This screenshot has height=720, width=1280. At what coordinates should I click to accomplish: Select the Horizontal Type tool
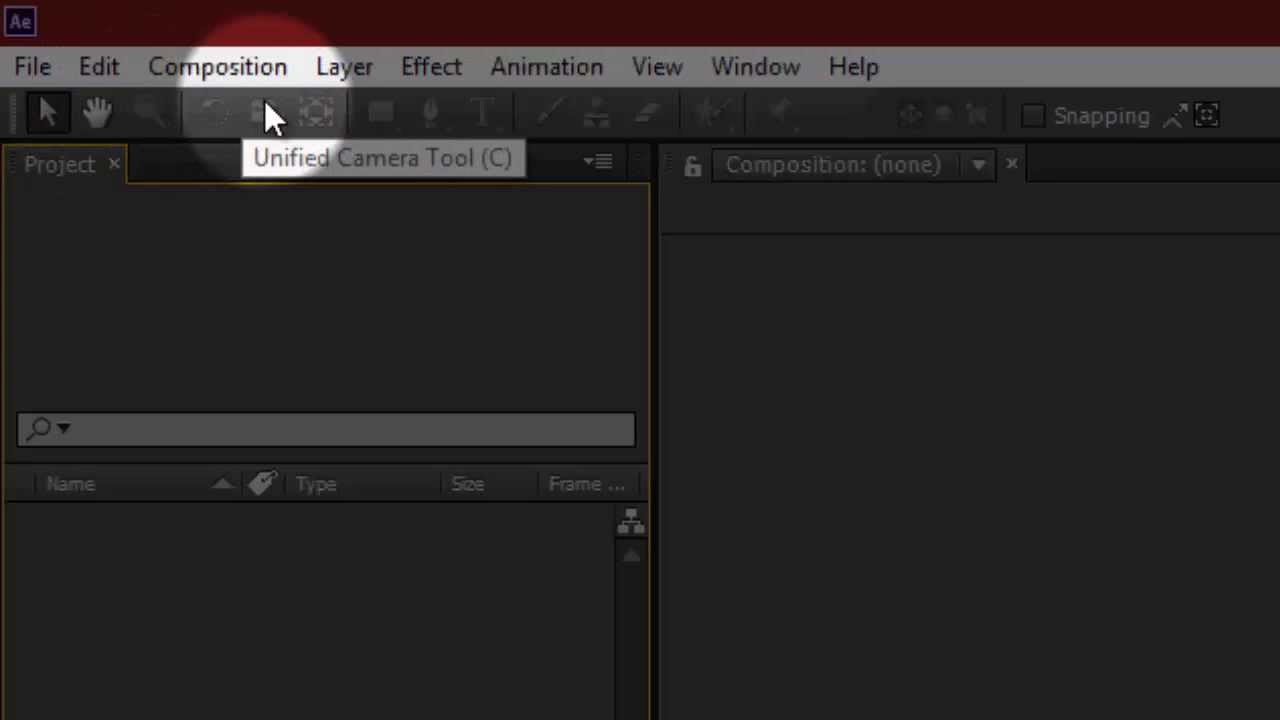point(482,114)
